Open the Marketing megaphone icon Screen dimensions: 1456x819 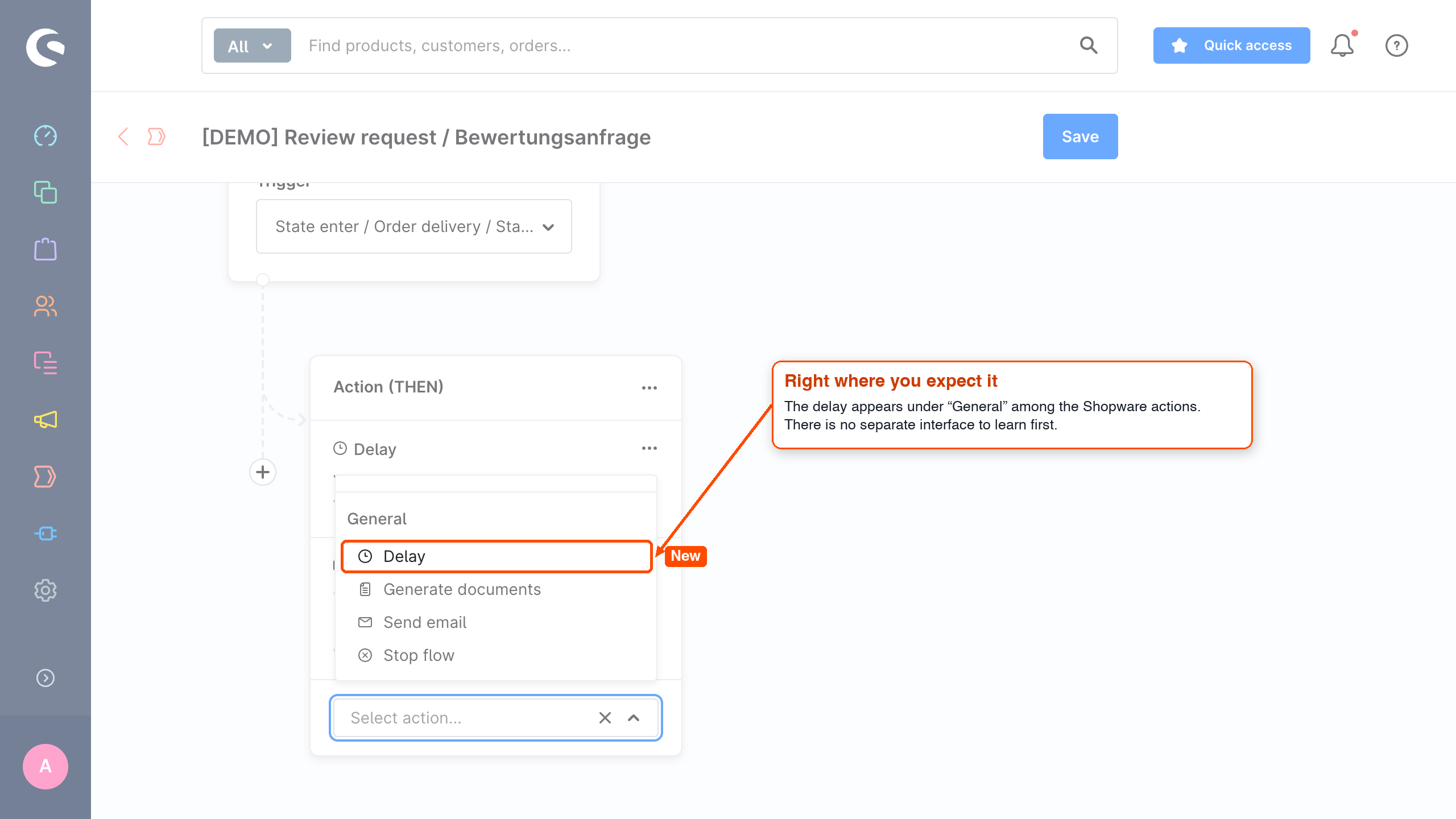tap(45, 420)
